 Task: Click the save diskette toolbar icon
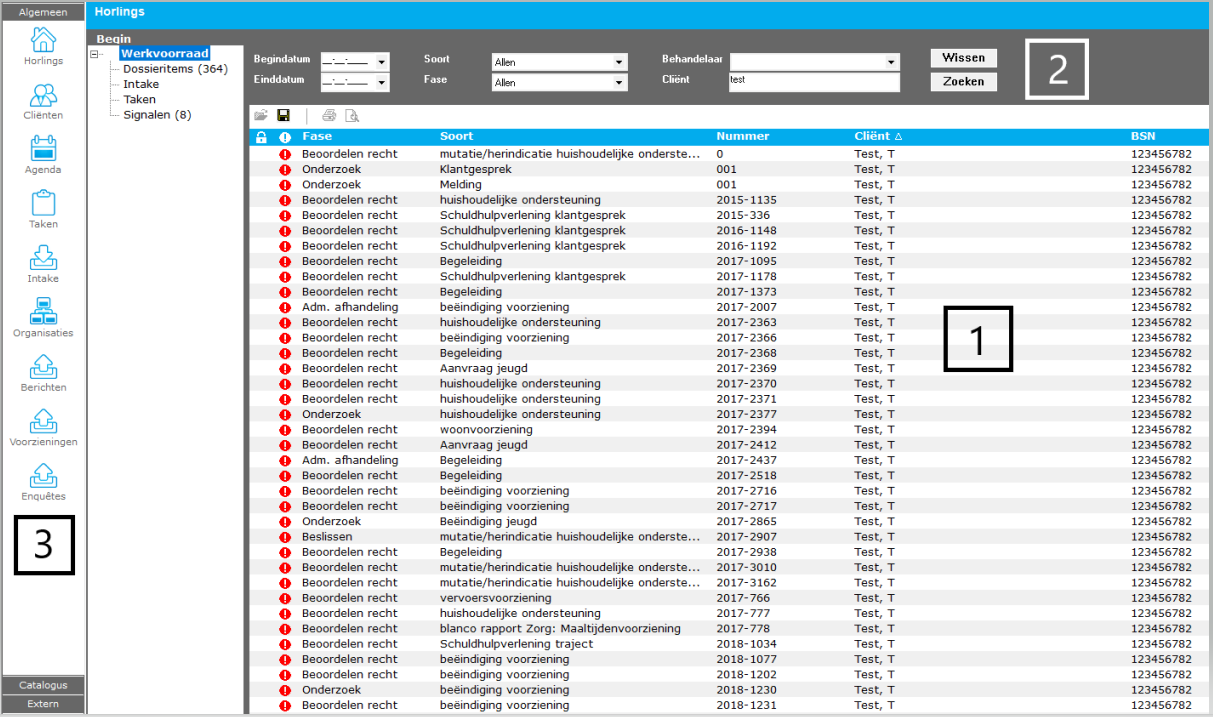tap(283, 116)
